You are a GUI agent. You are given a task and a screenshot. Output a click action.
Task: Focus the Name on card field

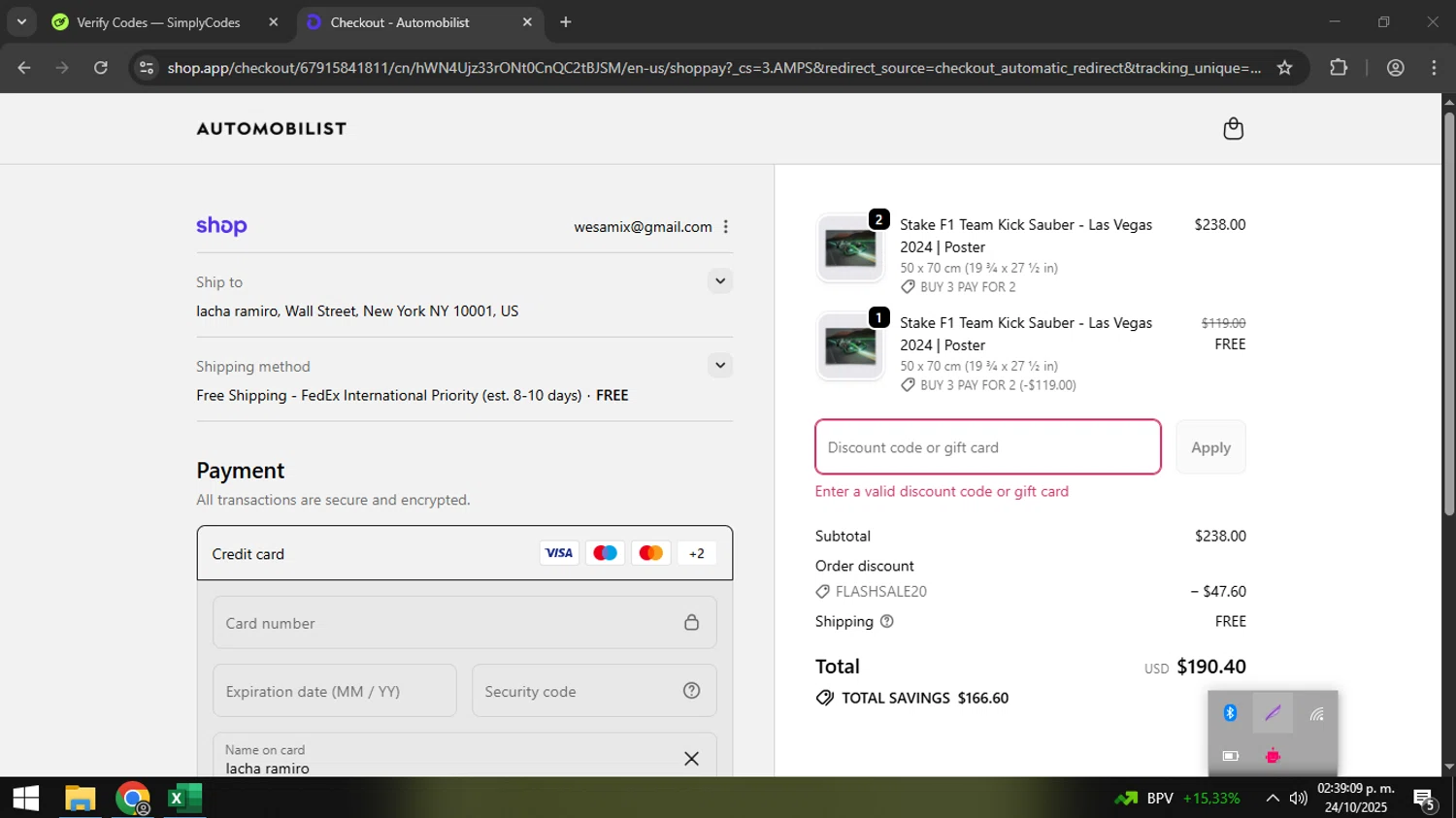point(465,755)
